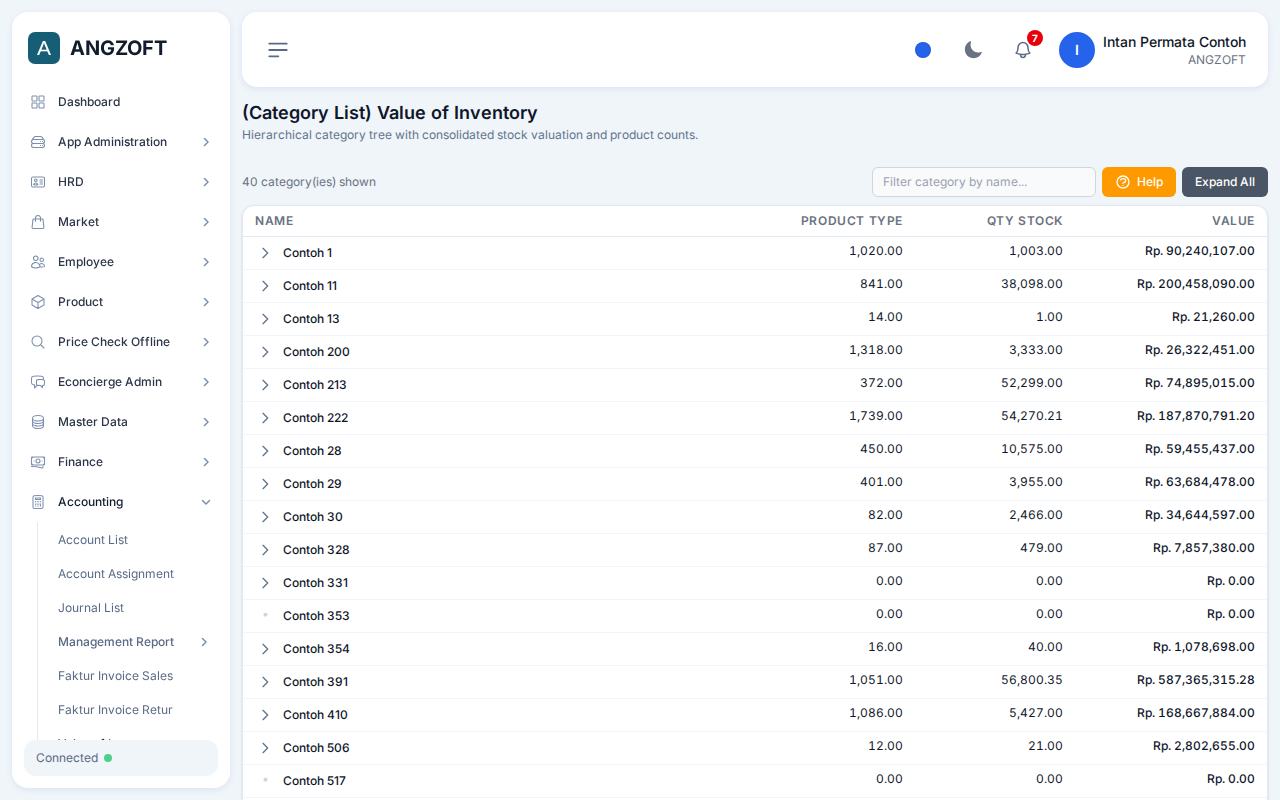Image resolution: width=1280 pixels, height=800 pixels.
Task: Expand the Contoh 1 category row
Action: [x=265, y=253]
